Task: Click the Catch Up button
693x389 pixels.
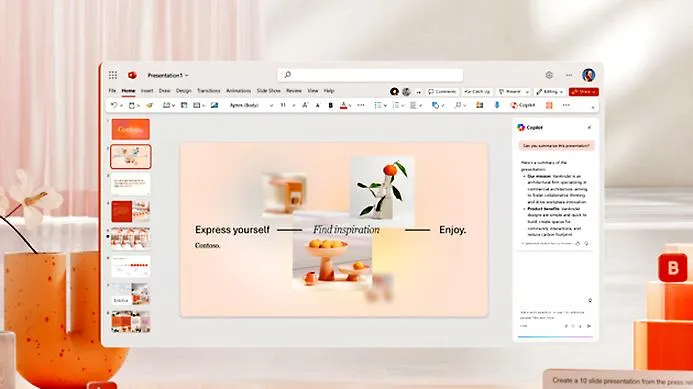Action: click(477, 92)
